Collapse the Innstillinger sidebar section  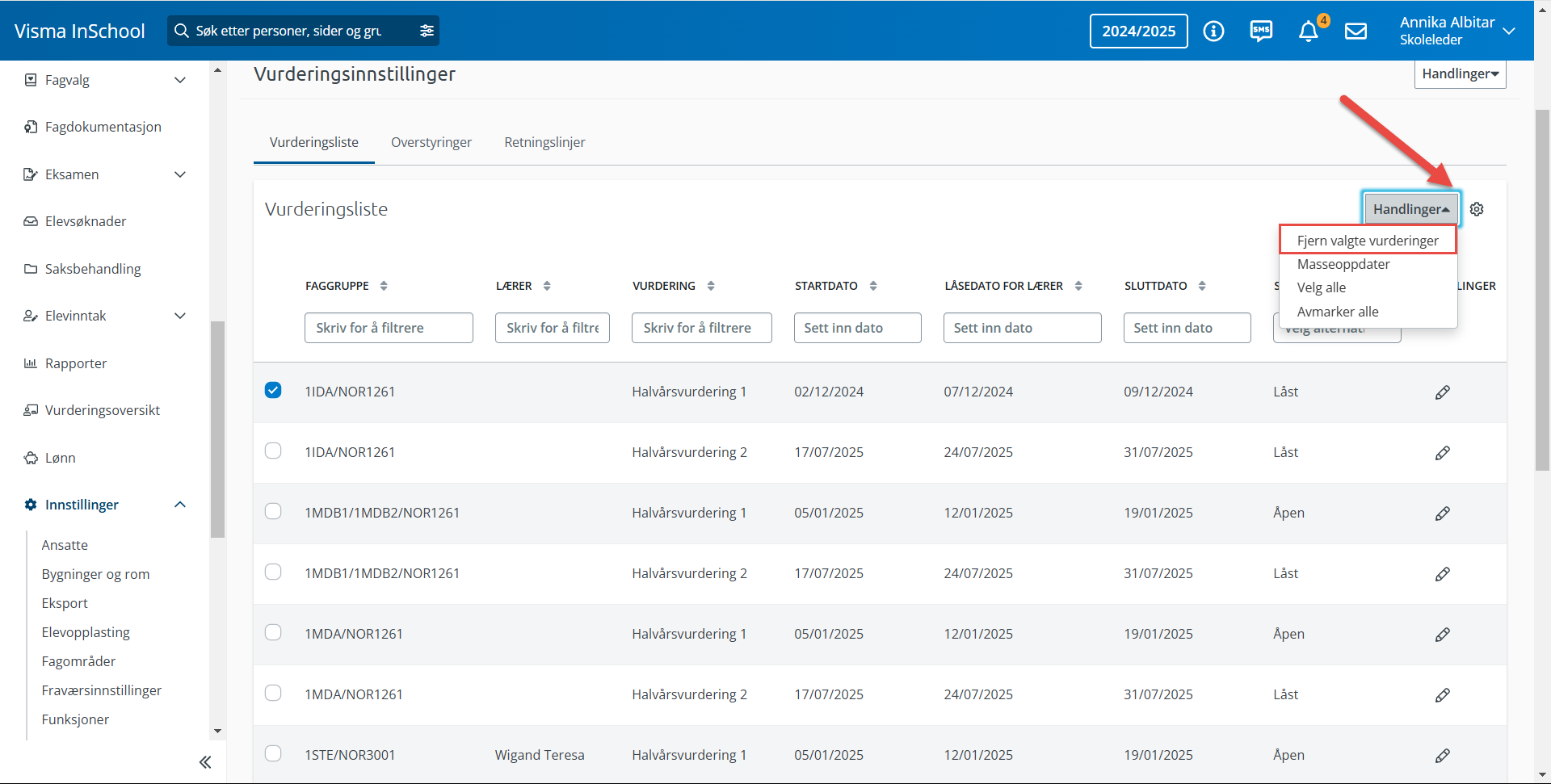[x=180, y=505]
